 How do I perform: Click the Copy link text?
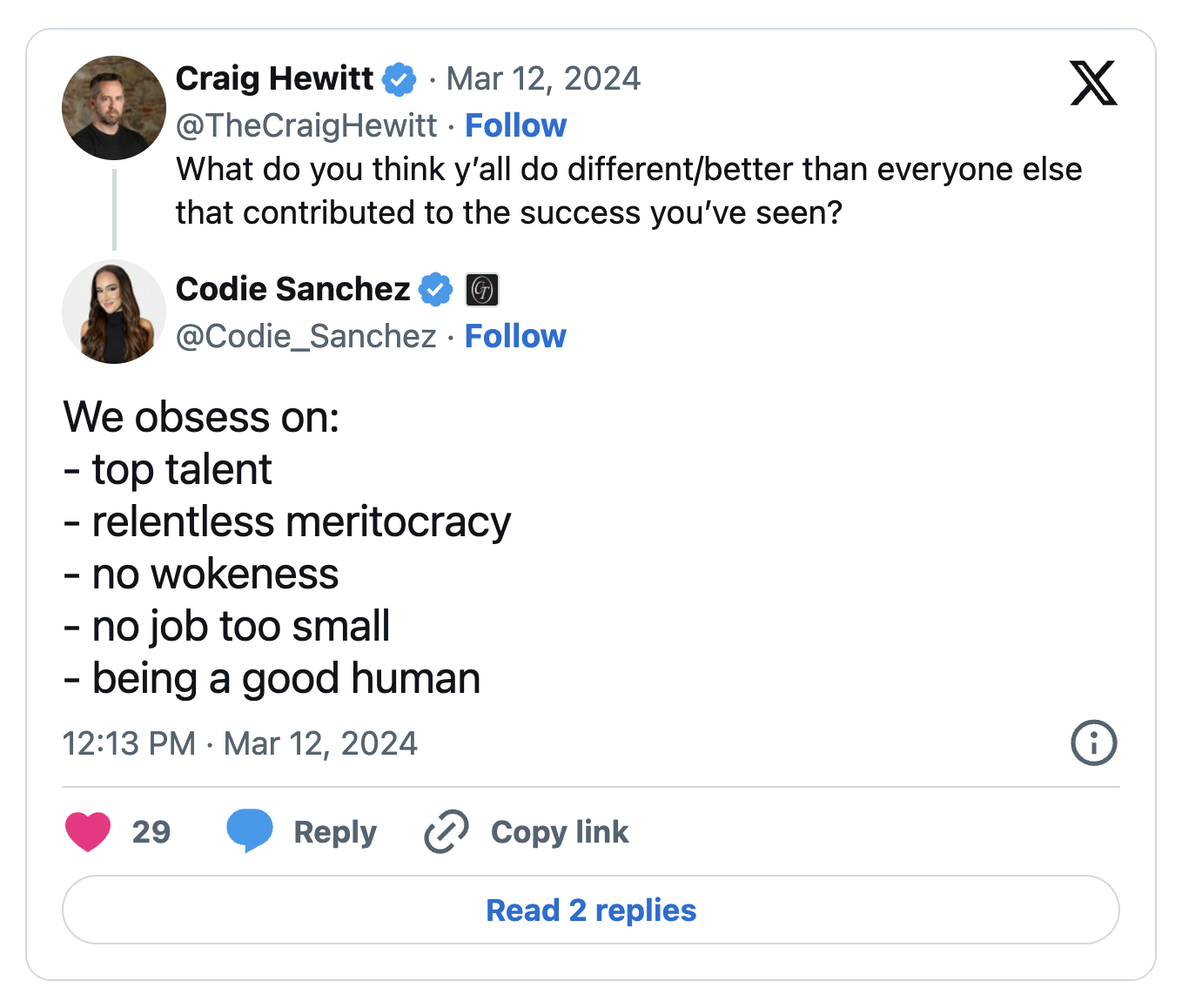[559, 832]
